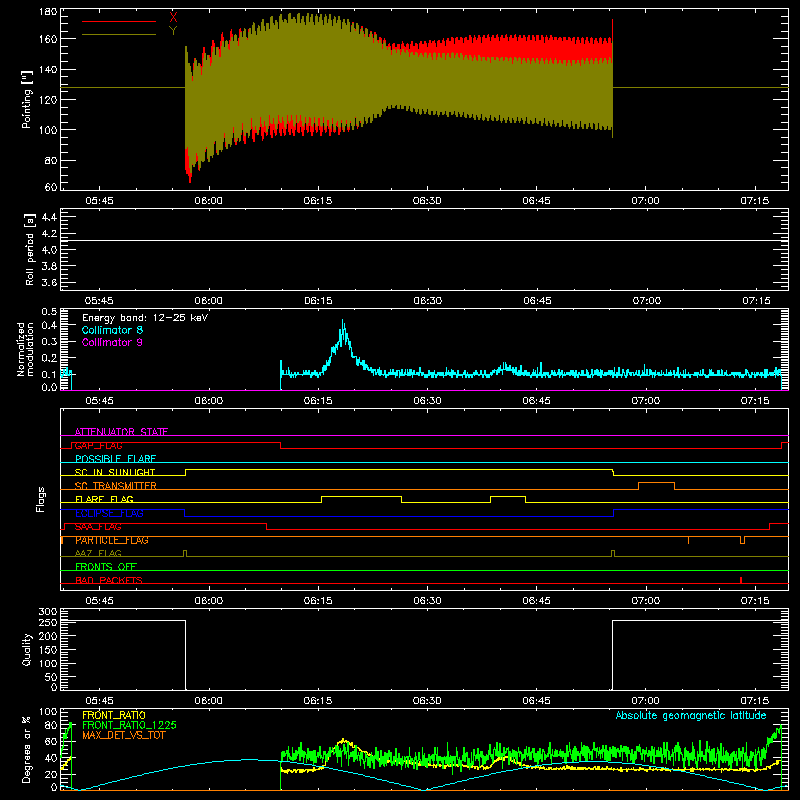Click 'Absolute geomagnetic latitude' legend text

tap(691, 715)
